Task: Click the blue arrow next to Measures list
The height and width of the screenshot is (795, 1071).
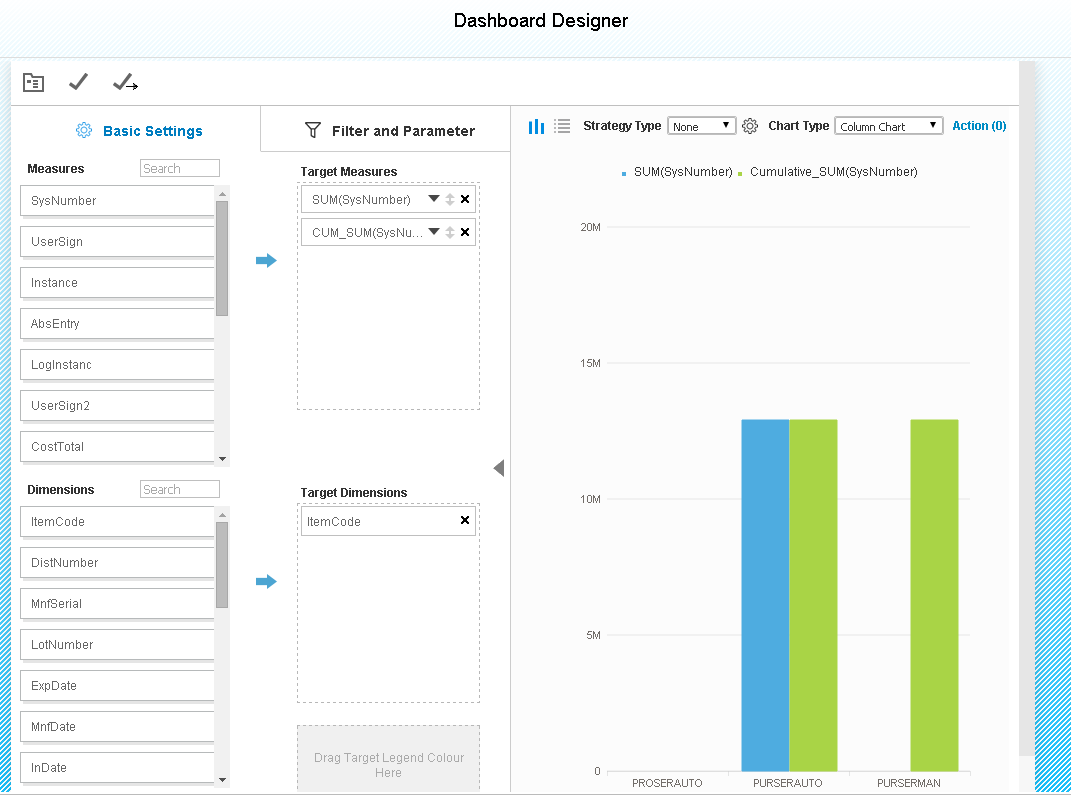Action: click(266, 260)
